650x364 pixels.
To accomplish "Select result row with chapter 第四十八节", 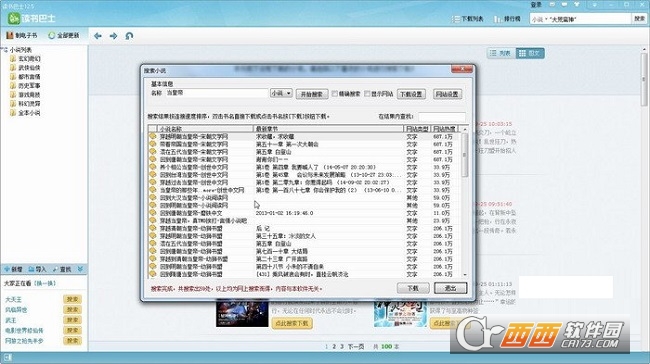I will click(x=304, y=267).
